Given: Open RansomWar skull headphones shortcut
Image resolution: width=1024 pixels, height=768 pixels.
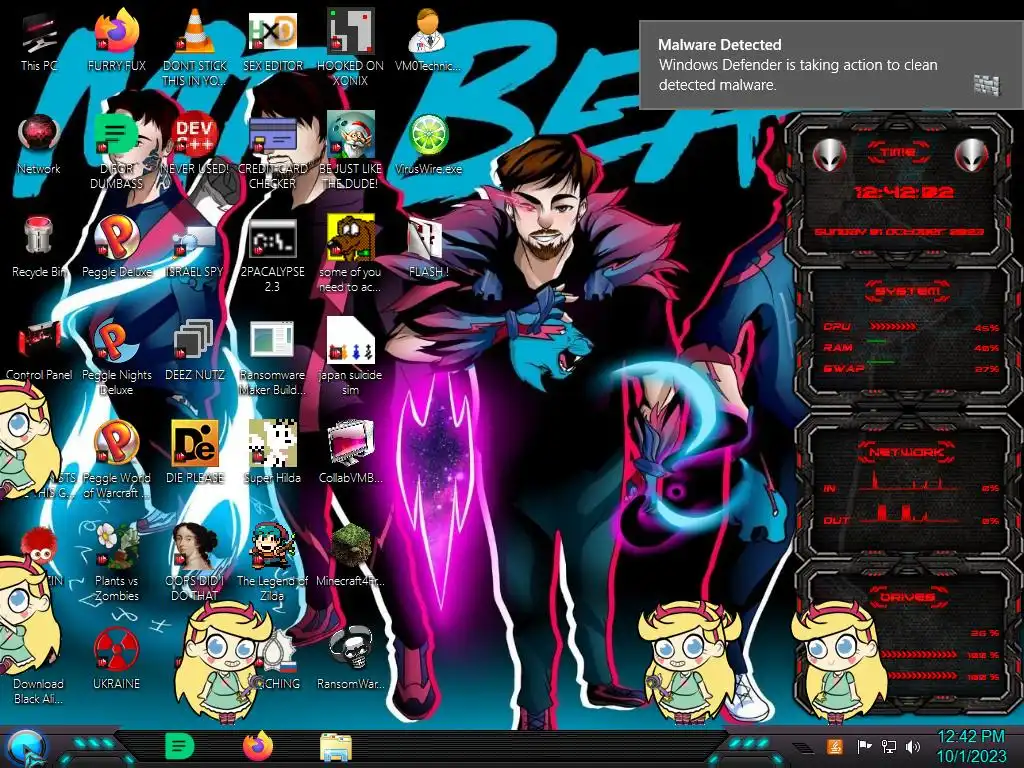Looking at the screenshot, I should pos(350,660).
